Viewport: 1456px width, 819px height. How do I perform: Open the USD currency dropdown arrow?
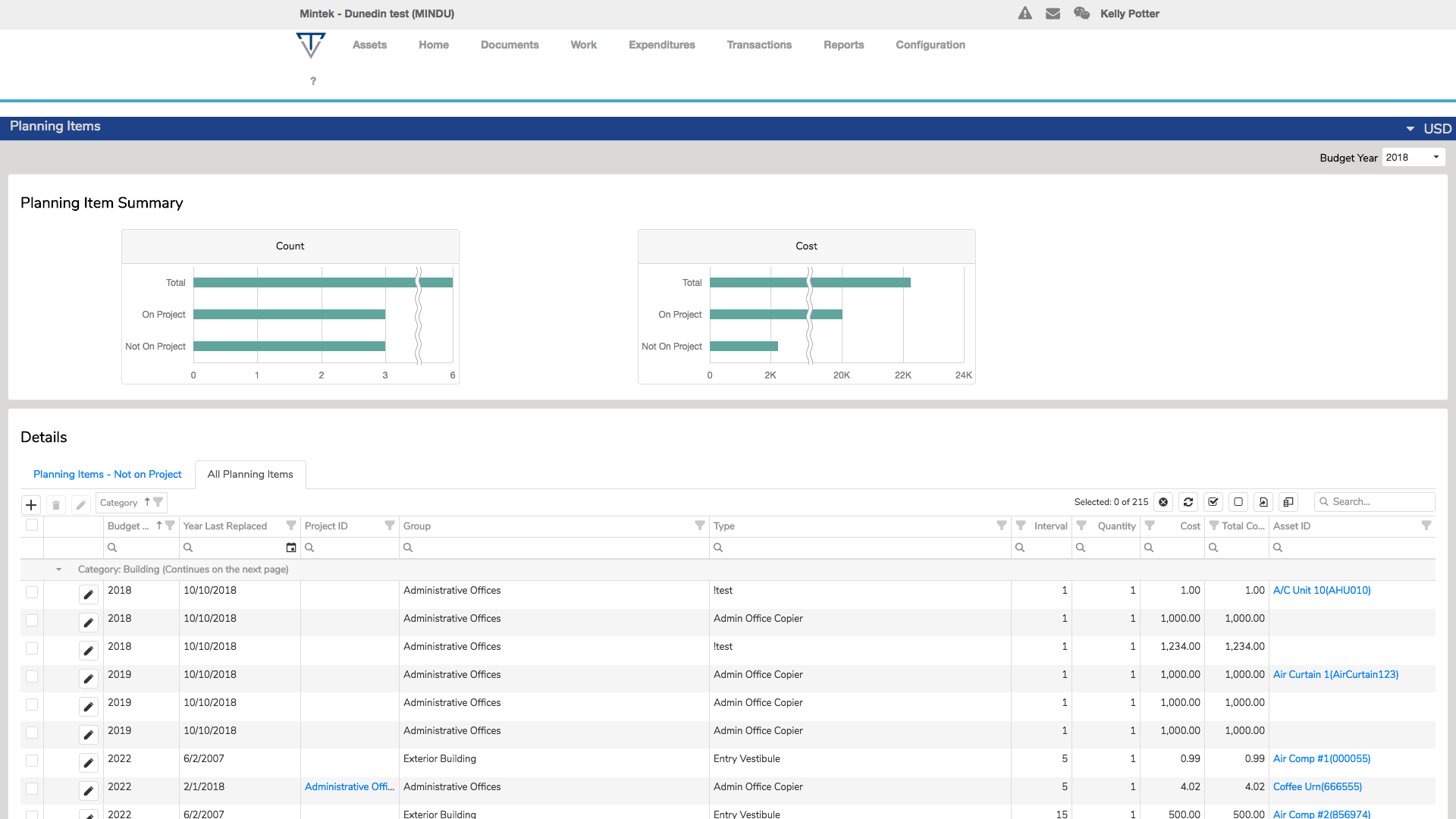click(1410, 129)
